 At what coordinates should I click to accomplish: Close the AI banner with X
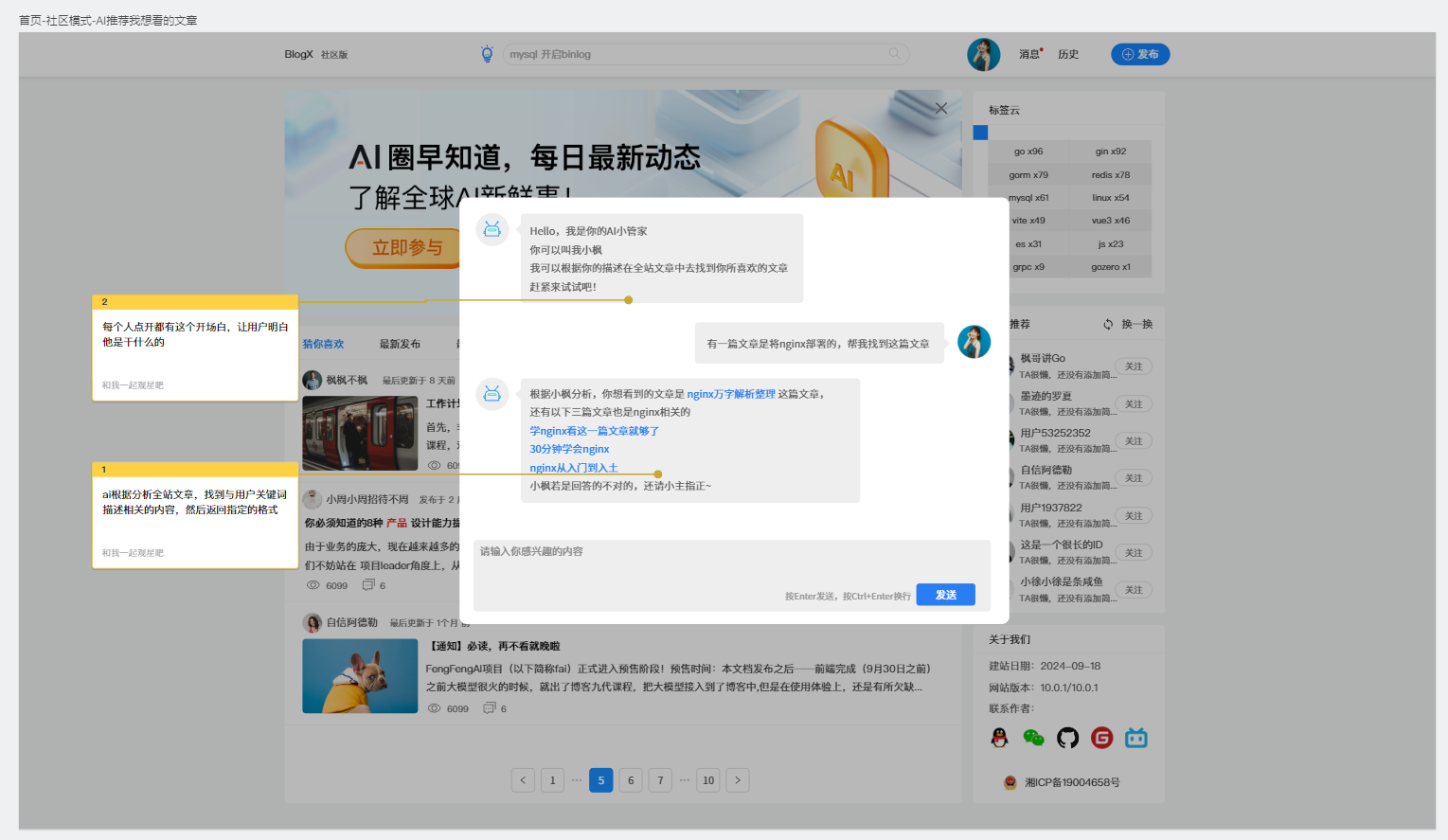click(940, 108)
